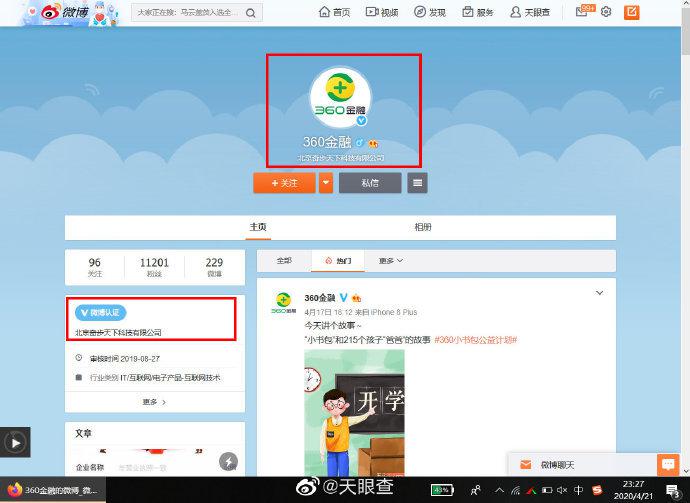The height and width of the screenshot is (503, 690).
Task: Click the post timestamp 4月17日
Action: coord(330,312)
